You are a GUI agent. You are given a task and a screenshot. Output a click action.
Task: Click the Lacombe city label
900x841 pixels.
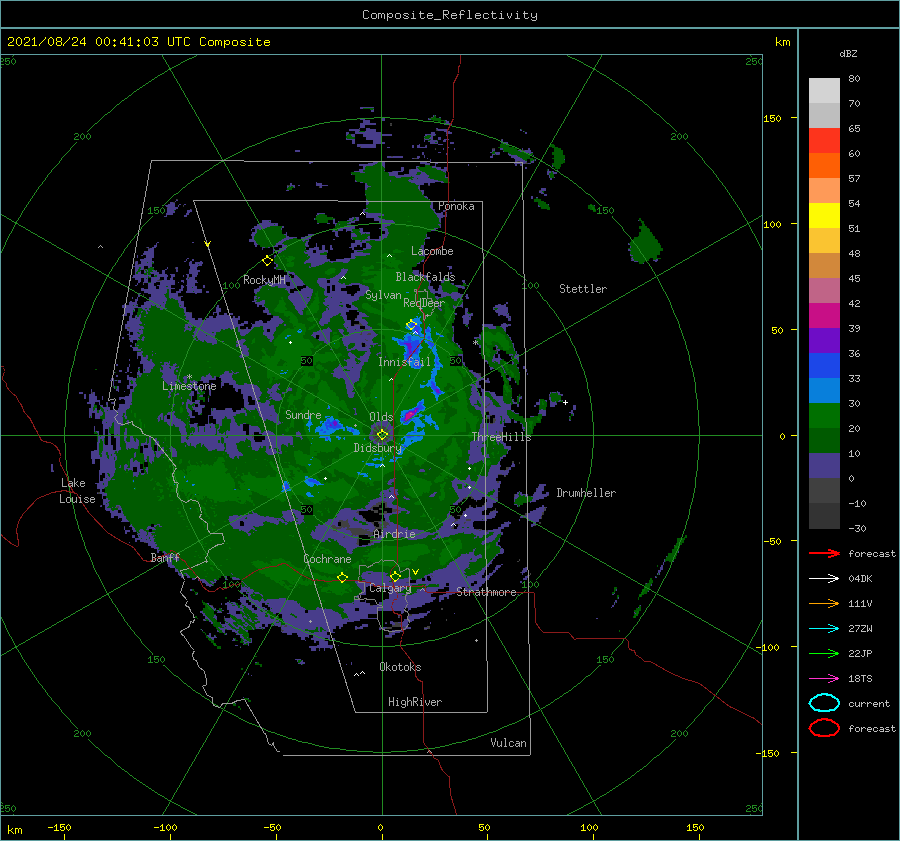432,251
